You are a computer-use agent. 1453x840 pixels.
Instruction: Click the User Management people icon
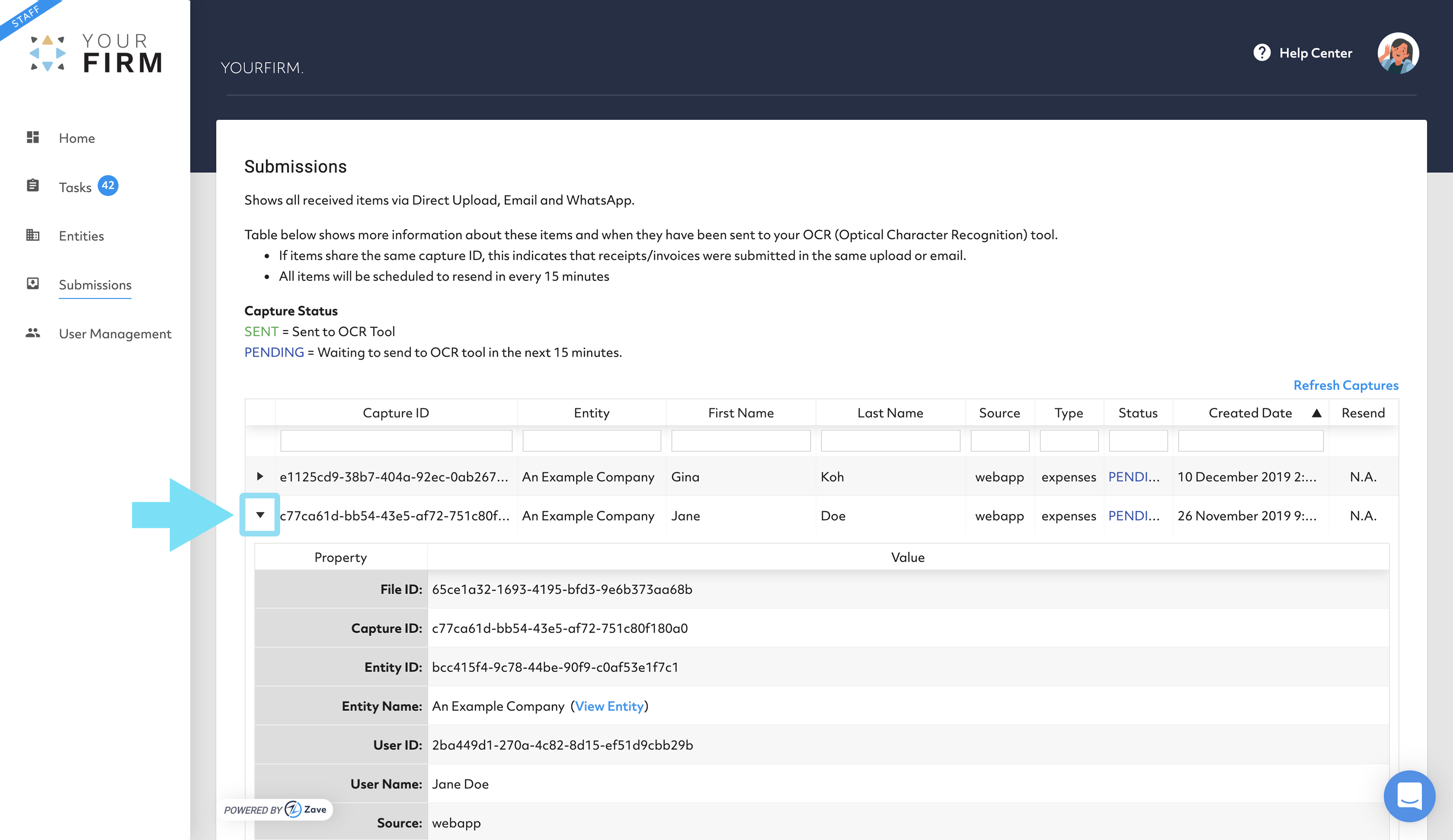click(x=33, y=333)
